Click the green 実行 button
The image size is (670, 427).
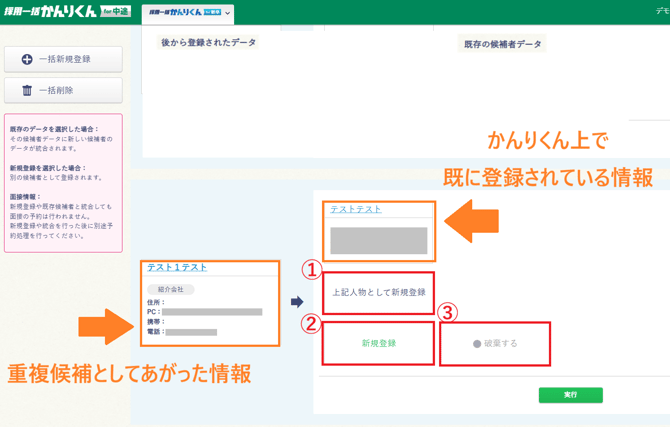pos(570,395)
